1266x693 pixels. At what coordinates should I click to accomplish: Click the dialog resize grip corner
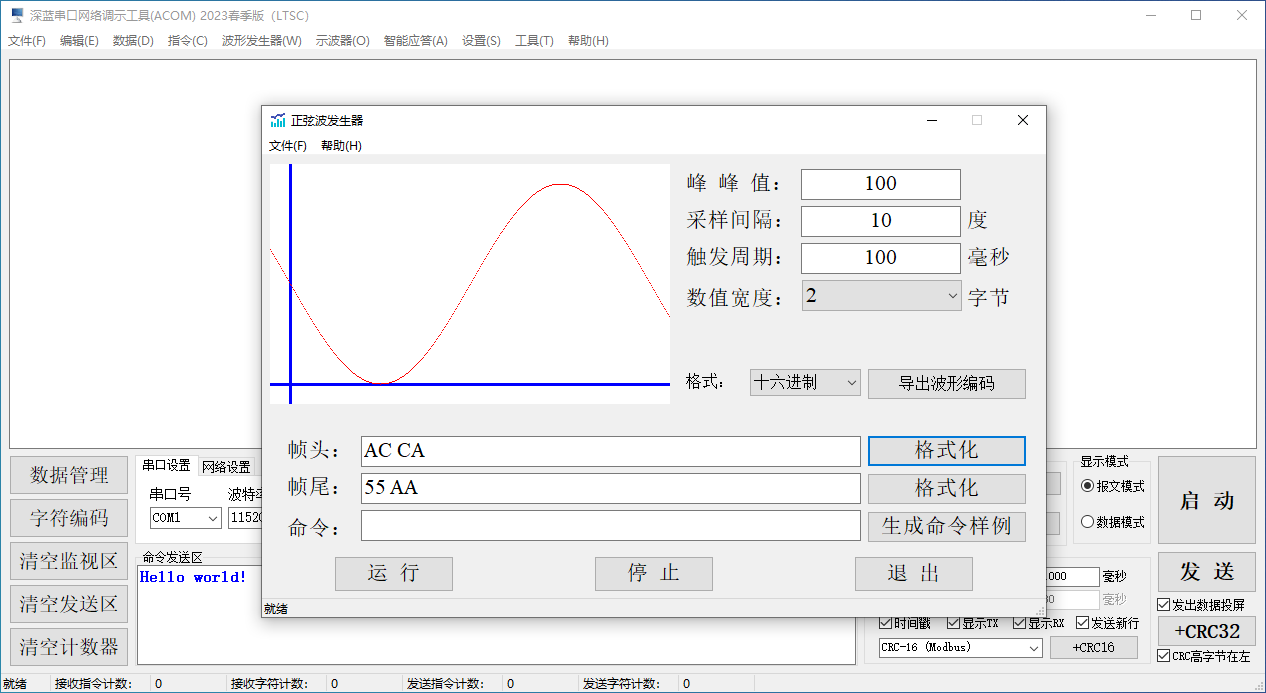point(1039,610)
